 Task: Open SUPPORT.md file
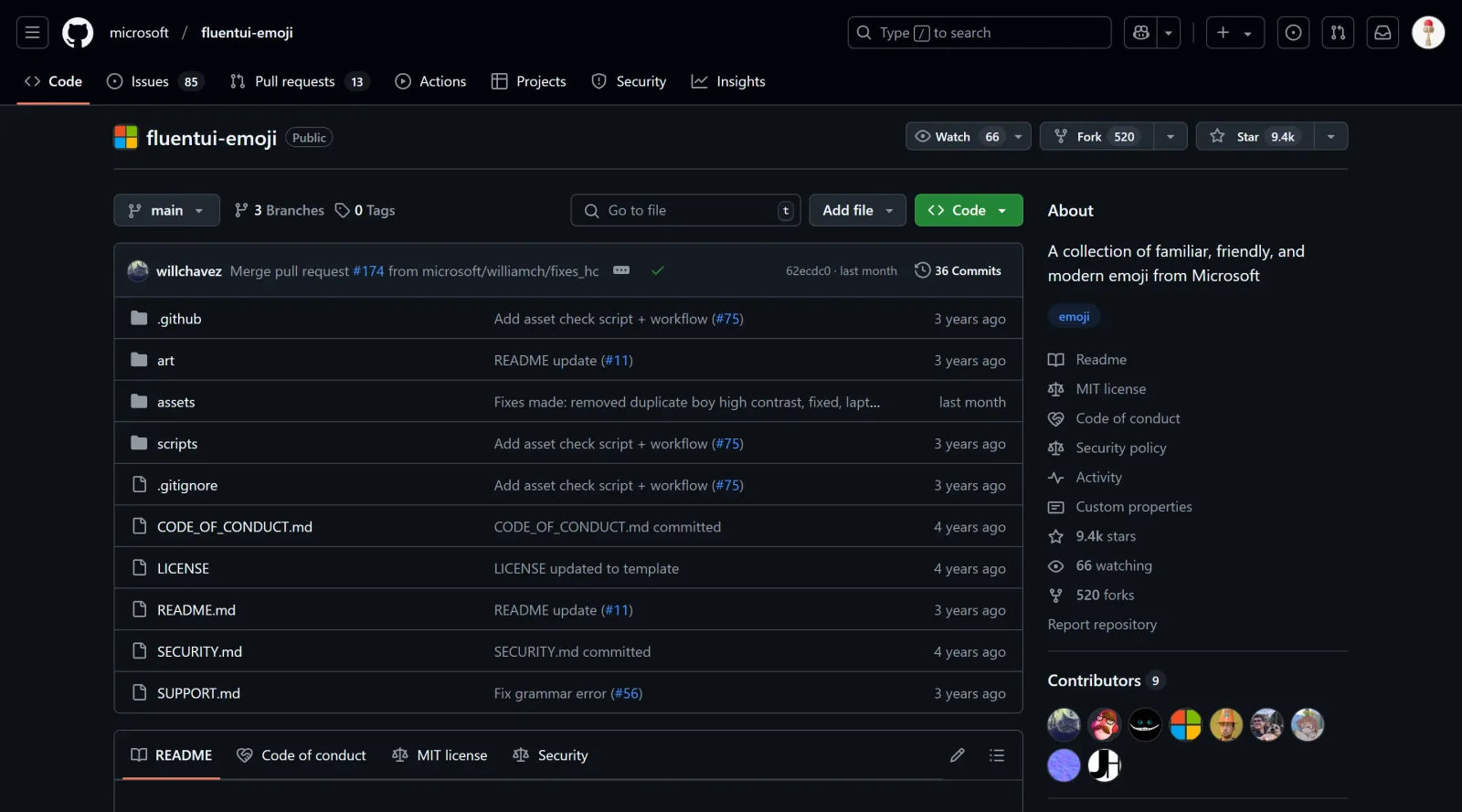[x=198, y=693]
